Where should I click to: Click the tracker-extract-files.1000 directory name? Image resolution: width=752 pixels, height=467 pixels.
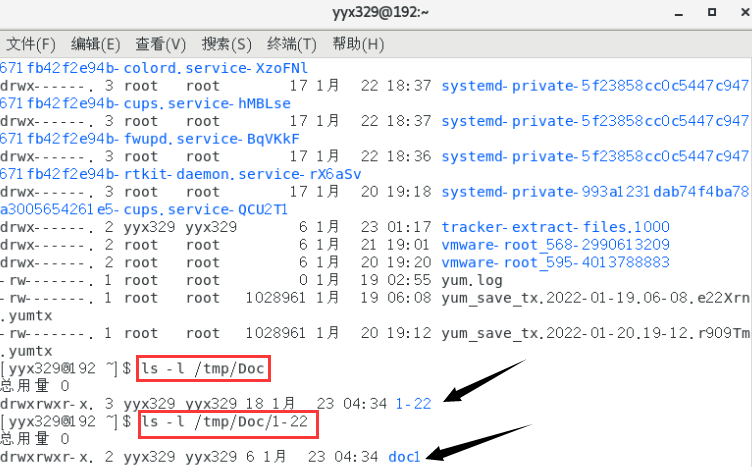click(555, 227)
